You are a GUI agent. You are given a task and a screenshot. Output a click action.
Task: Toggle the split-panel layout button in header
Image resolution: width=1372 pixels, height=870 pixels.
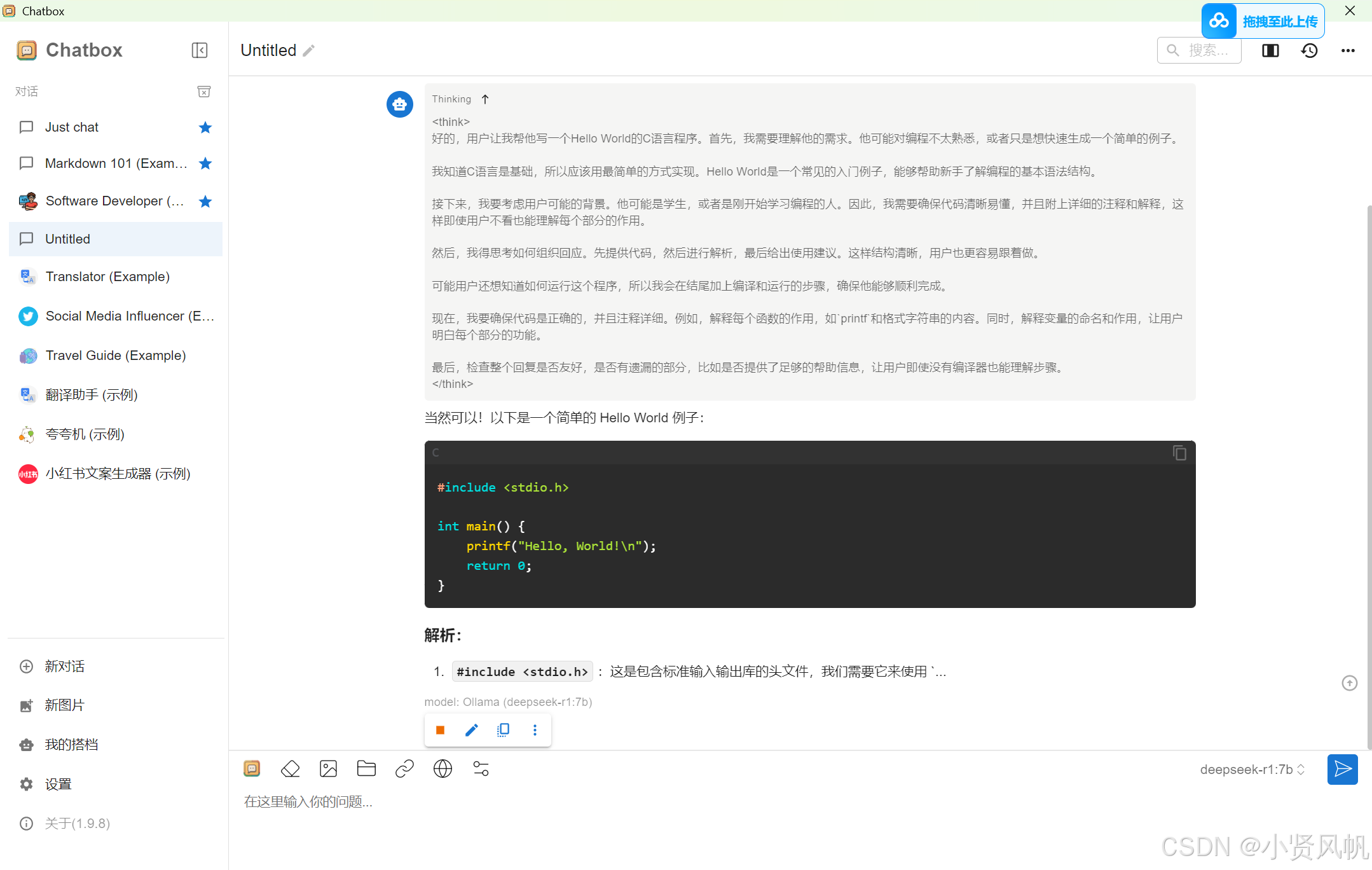click(x=1270, y=51)
